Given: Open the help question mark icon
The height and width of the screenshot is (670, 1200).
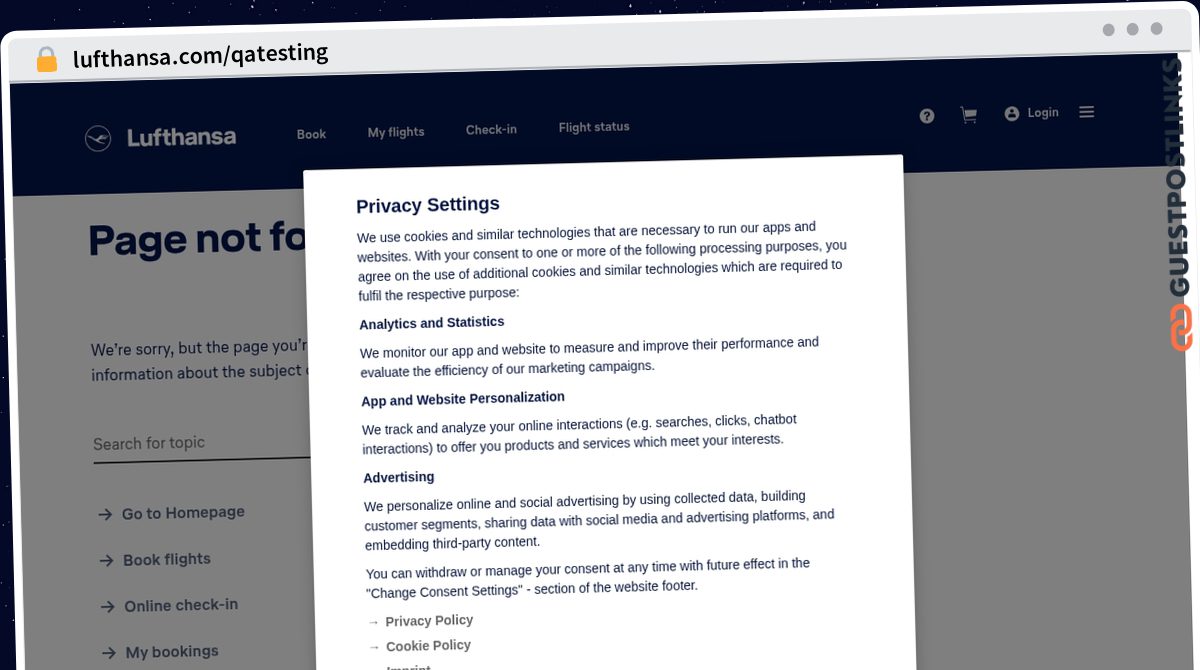Looking at the screenshot, I should pyautogui.click(x=927, y=116).
